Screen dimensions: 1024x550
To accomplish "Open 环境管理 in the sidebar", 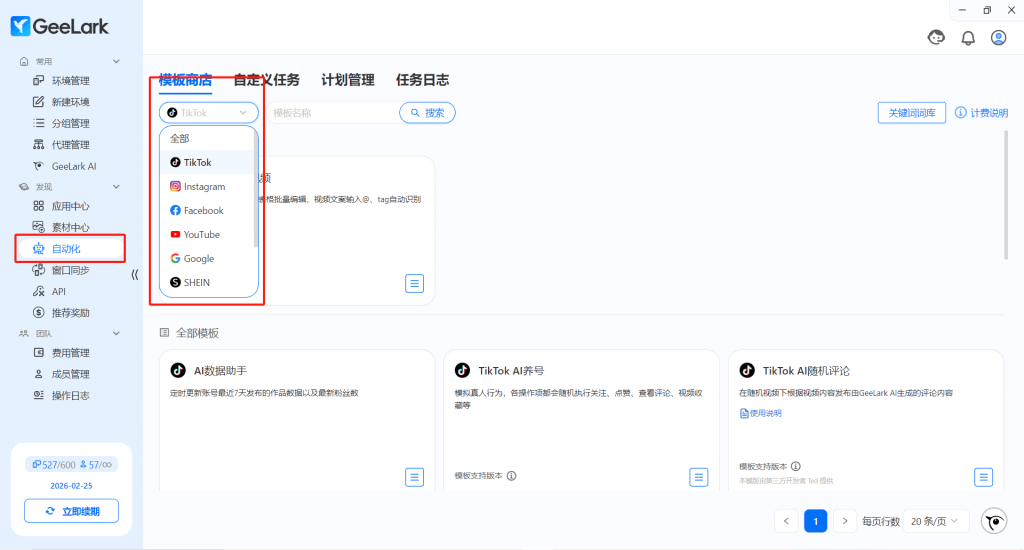I will click(x=70, y=81).
